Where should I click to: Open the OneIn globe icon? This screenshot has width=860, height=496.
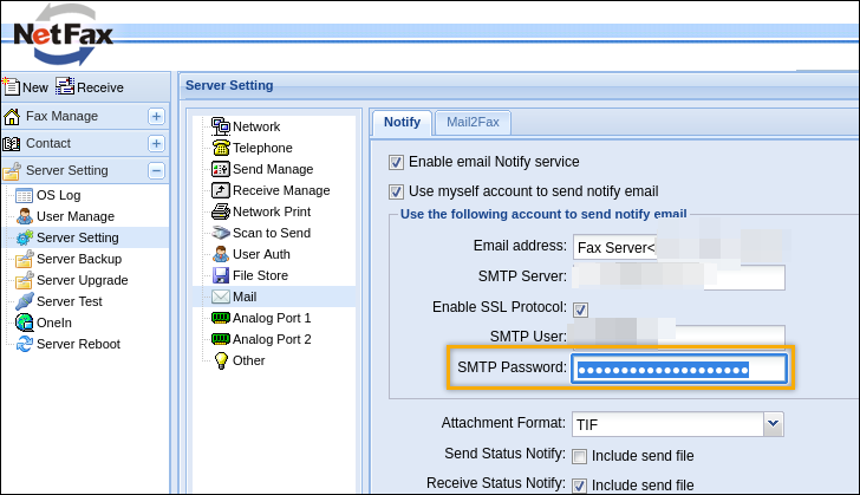25,322
